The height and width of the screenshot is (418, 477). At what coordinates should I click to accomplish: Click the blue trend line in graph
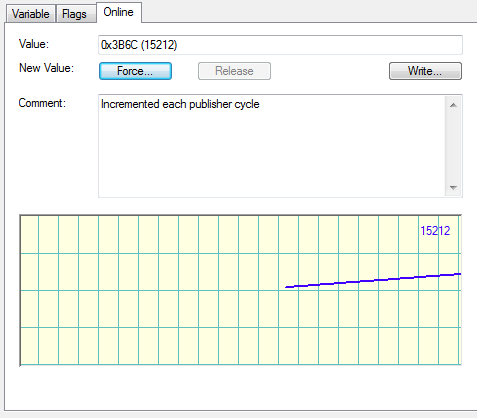point(373,280)
